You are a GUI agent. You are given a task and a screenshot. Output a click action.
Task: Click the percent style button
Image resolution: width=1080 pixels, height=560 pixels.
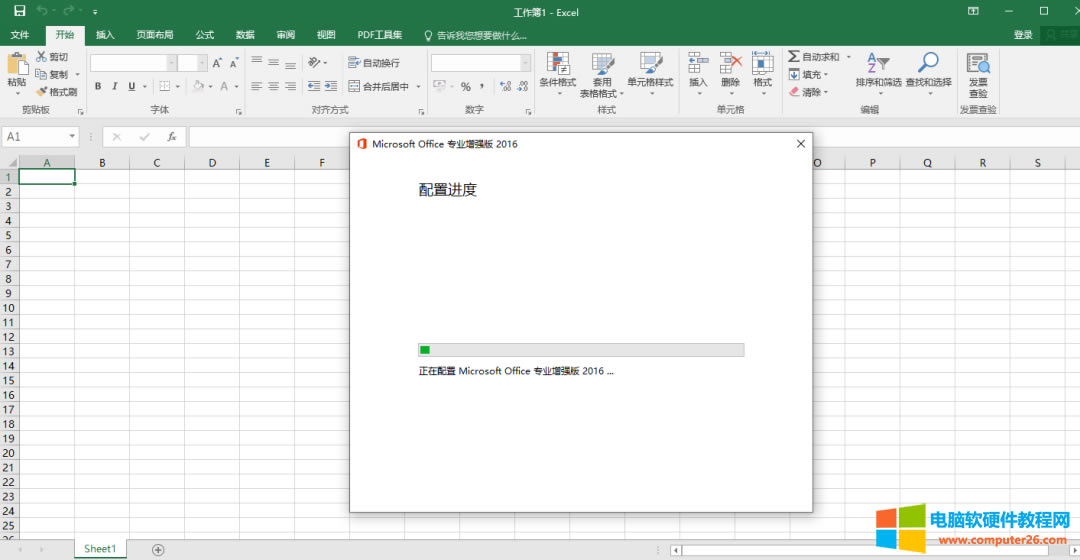[x=465, y=87]
